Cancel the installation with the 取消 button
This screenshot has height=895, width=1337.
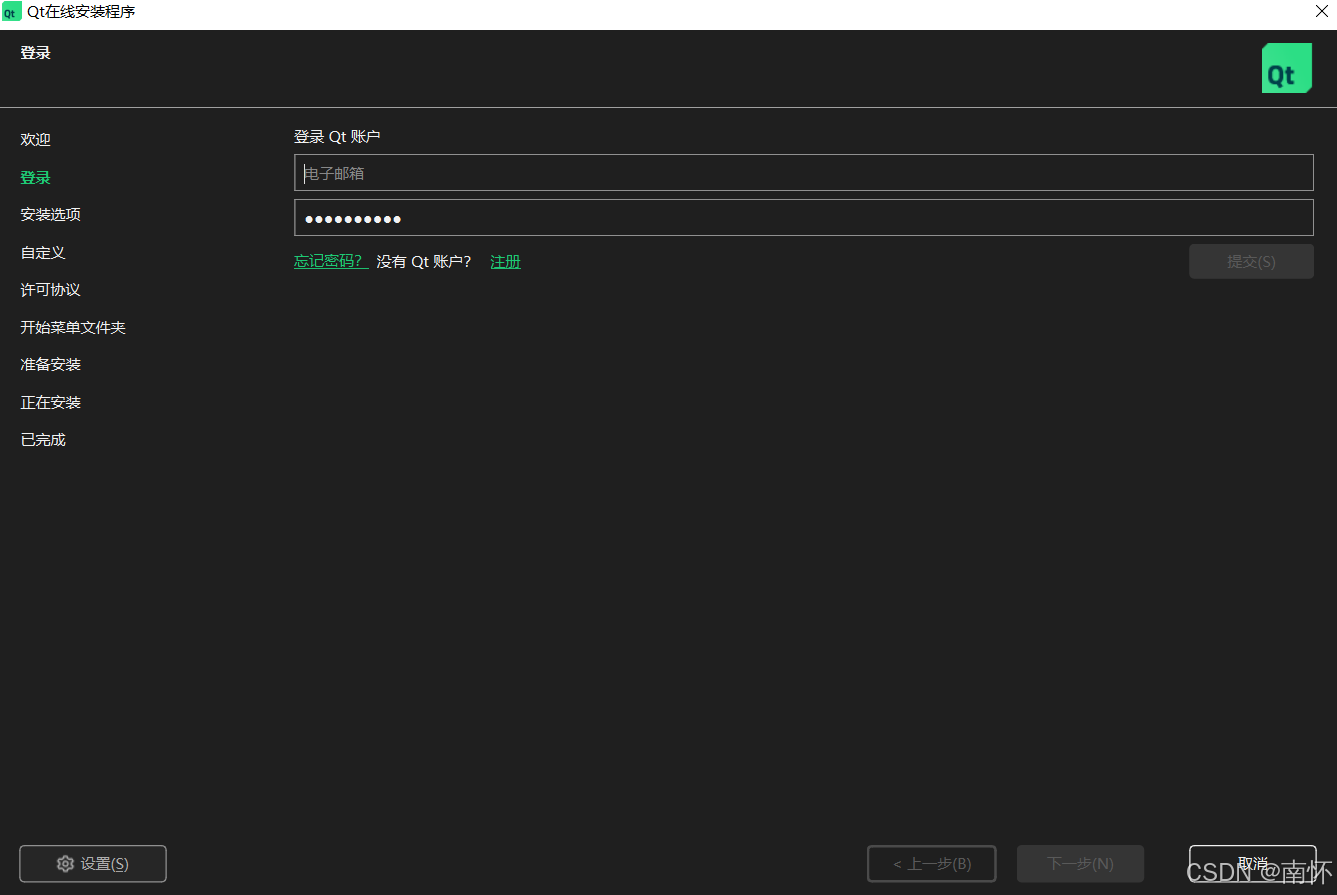tap(1252, 864)
